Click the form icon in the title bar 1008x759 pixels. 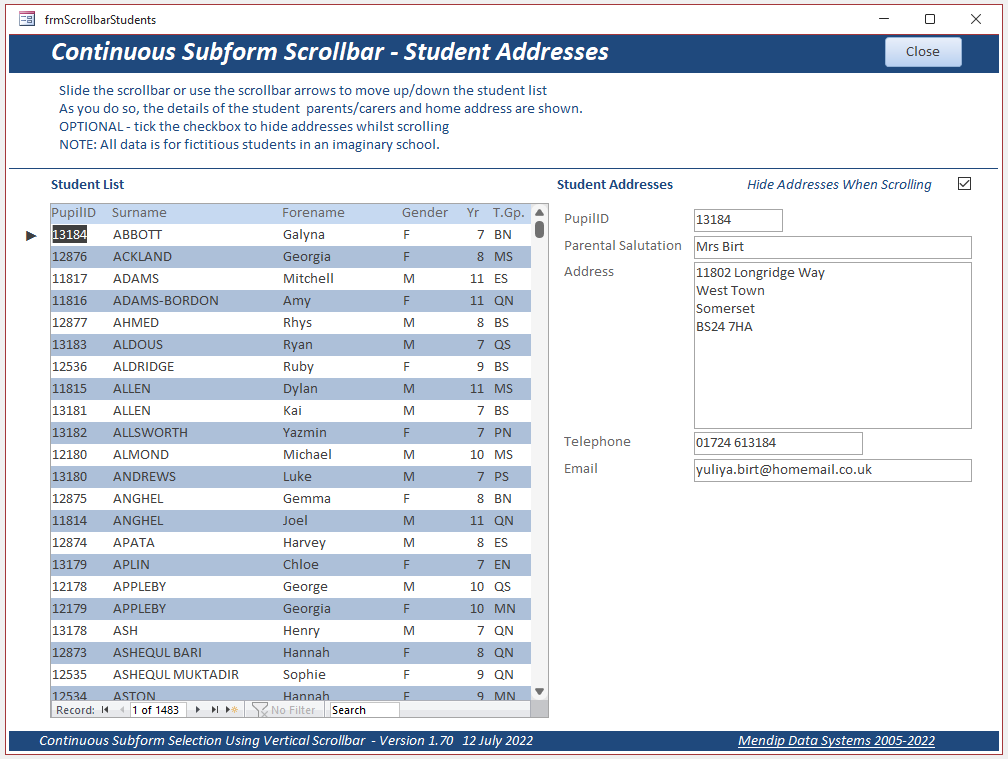click(27, 19)
